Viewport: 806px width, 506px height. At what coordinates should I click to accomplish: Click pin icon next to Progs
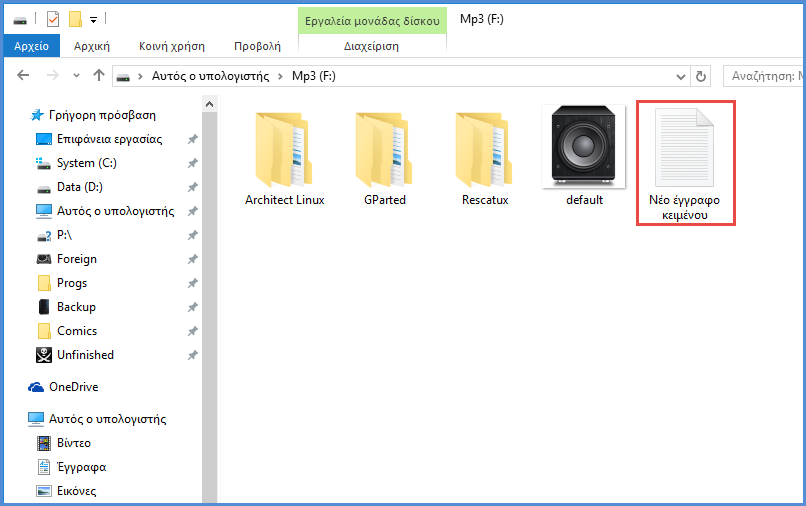tap(193, 283)
